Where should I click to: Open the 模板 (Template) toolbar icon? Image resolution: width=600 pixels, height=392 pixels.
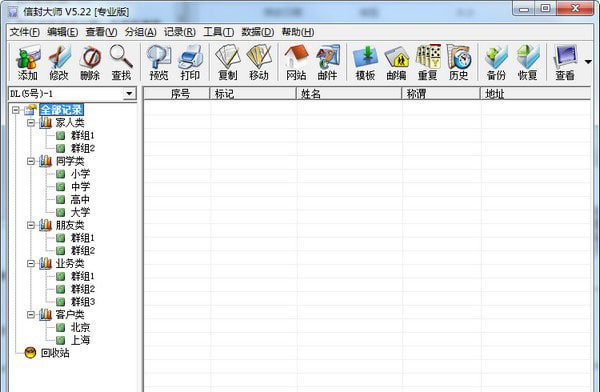[365, 63]
